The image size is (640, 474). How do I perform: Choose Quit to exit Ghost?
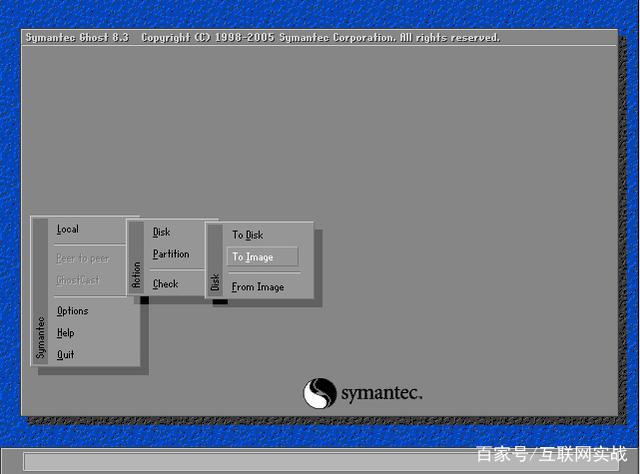tap(66, 354)
